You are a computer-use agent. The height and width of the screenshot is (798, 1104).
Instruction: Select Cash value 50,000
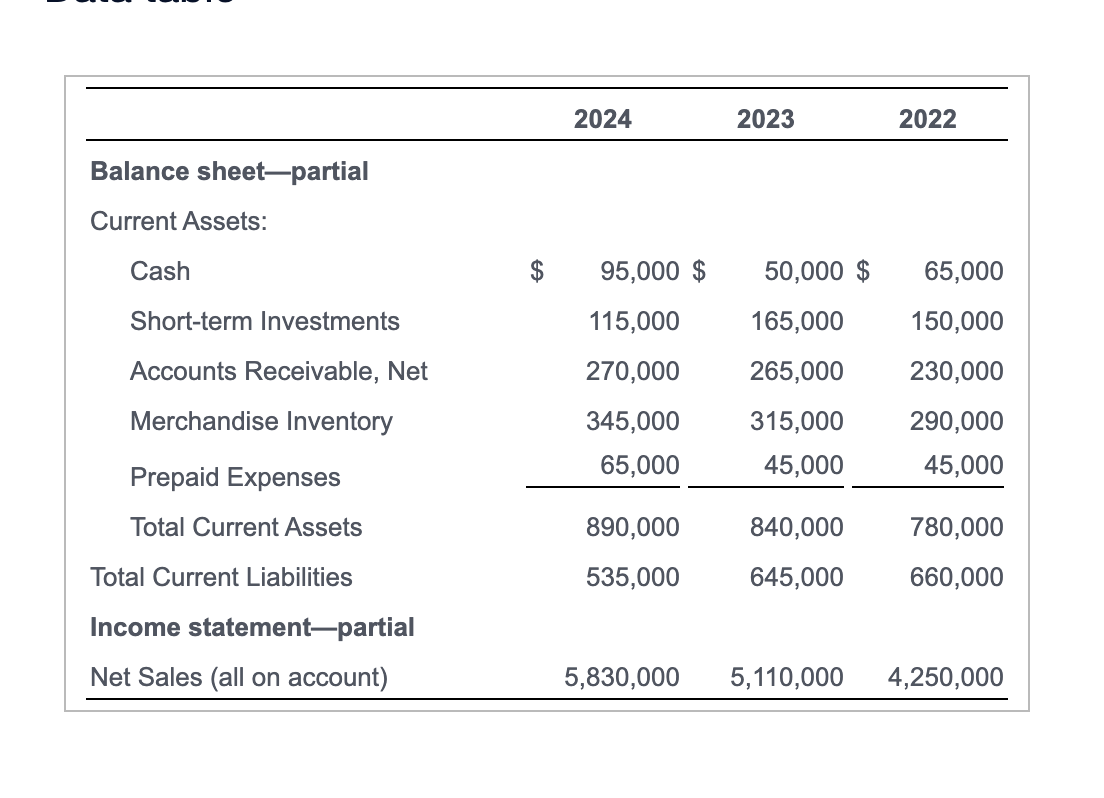pyautogui.click(x=803, y=271)
